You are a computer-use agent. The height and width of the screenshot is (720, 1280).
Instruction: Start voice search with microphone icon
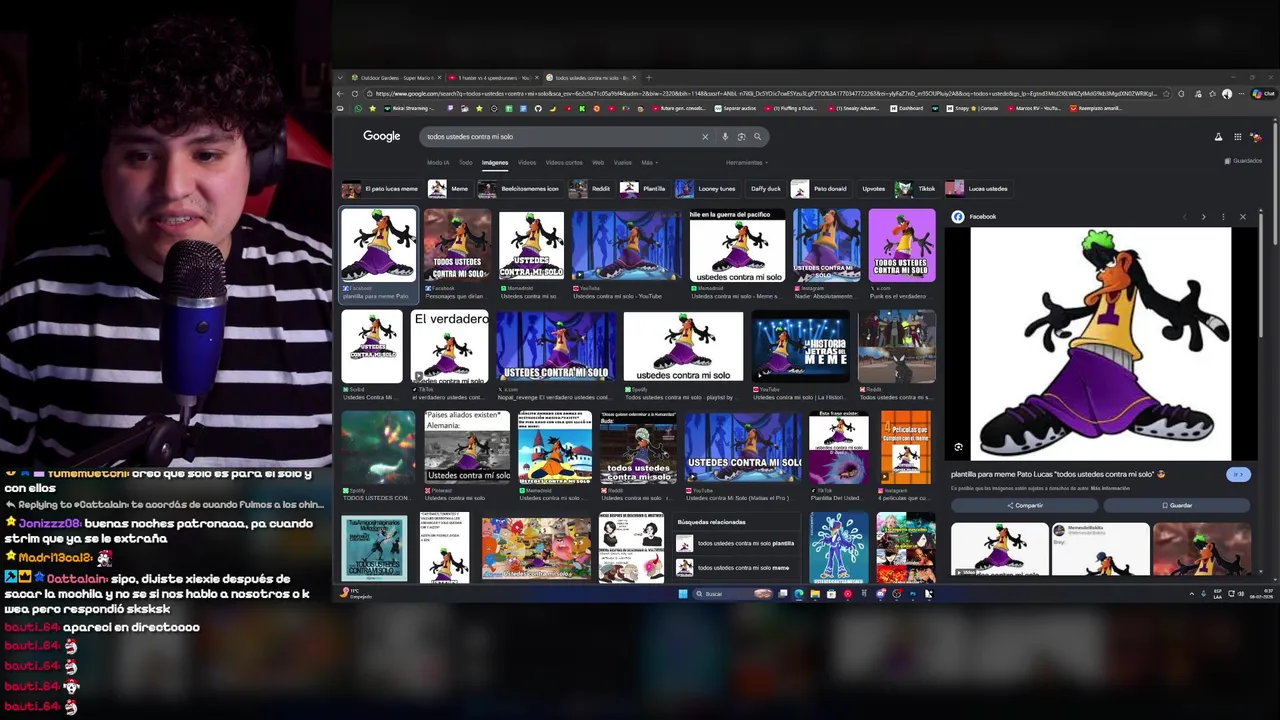[x=725, y=137]
